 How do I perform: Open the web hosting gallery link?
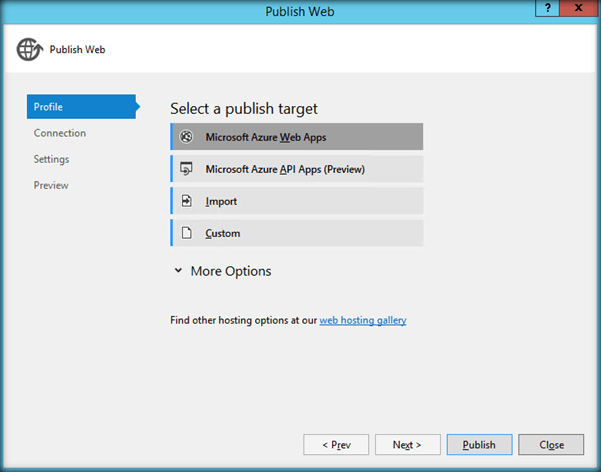[363, 320]
